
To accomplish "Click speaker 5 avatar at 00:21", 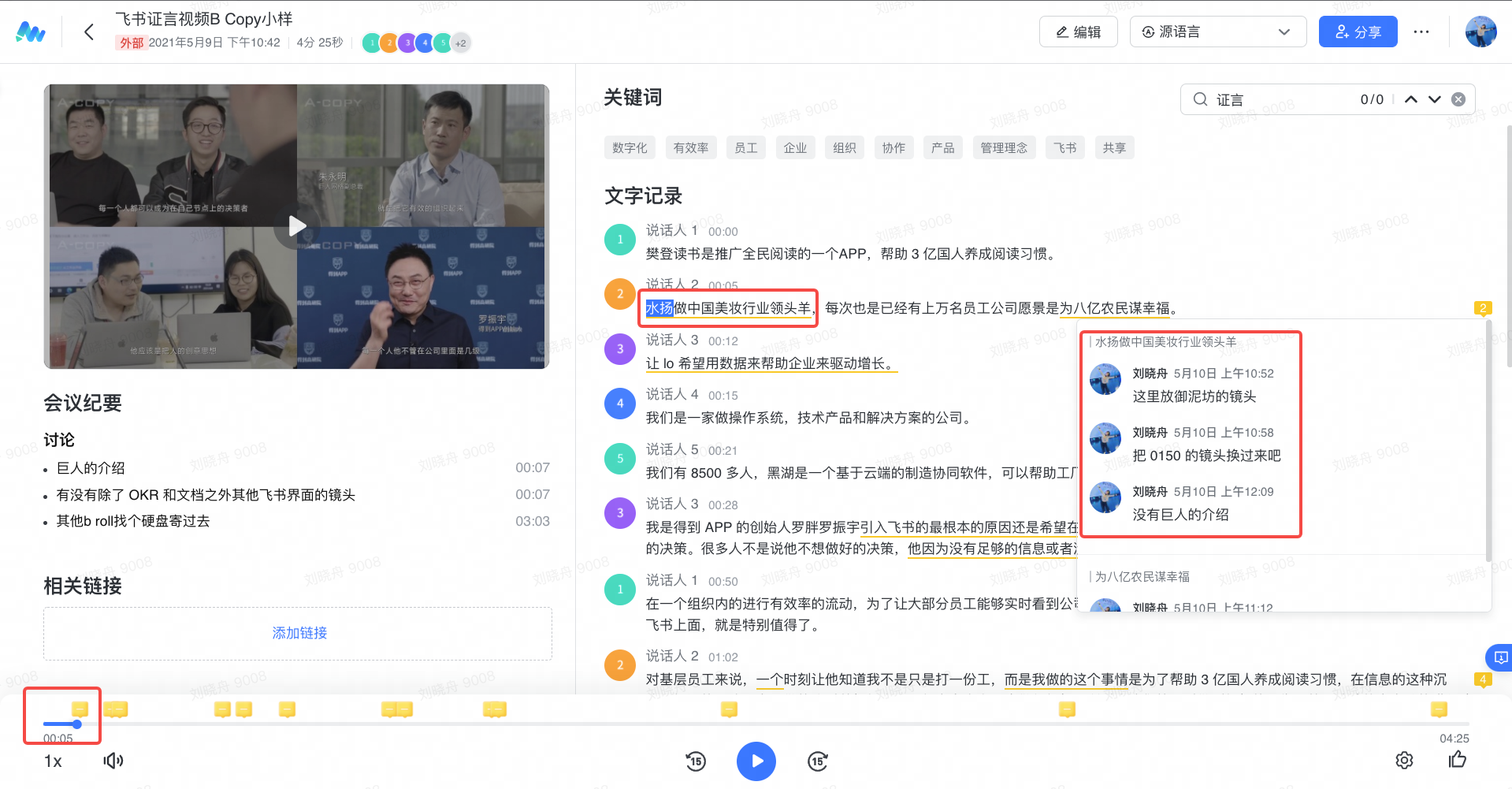I will [x=620, y=459].
